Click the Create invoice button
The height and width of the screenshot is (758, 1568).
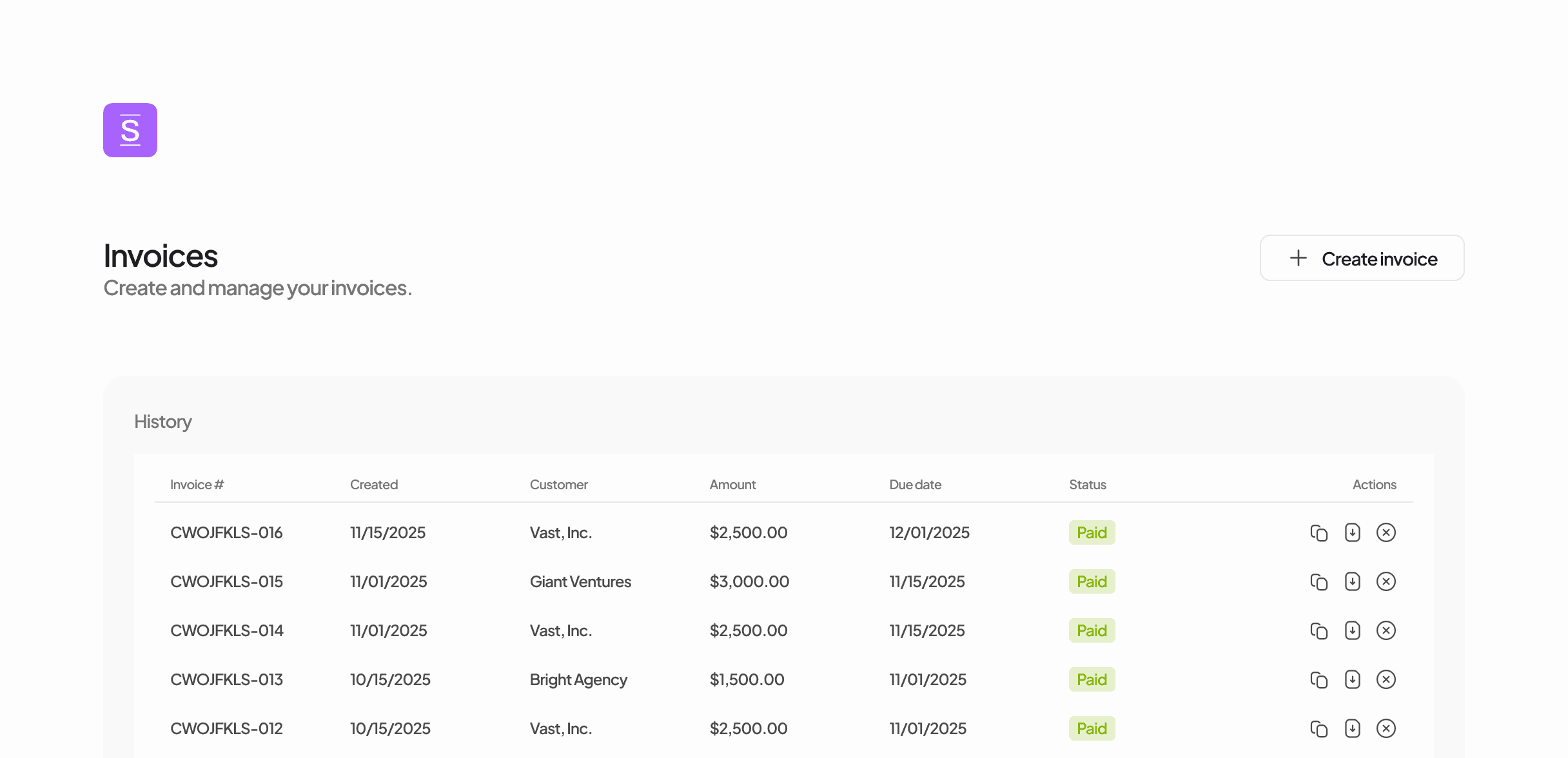click(1362, 258)
